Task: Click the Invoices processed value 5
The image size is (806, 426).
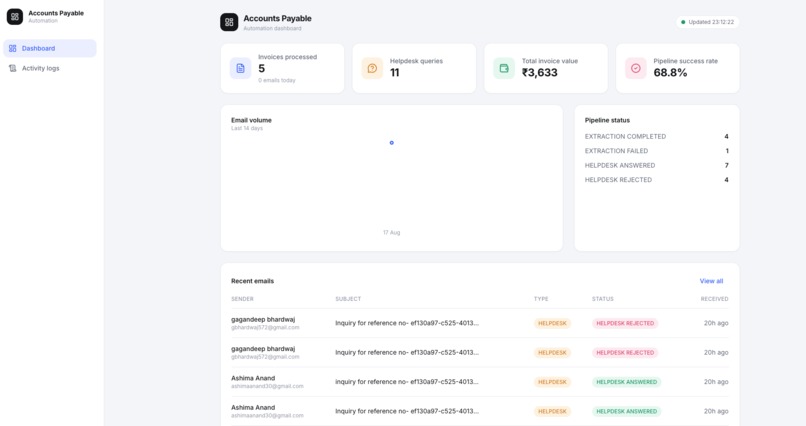Action: tap(262, 68)
